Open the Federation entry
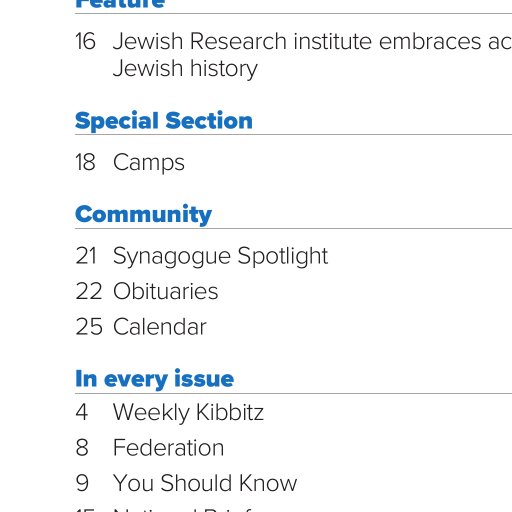512x512 pixels. [168, 448]
